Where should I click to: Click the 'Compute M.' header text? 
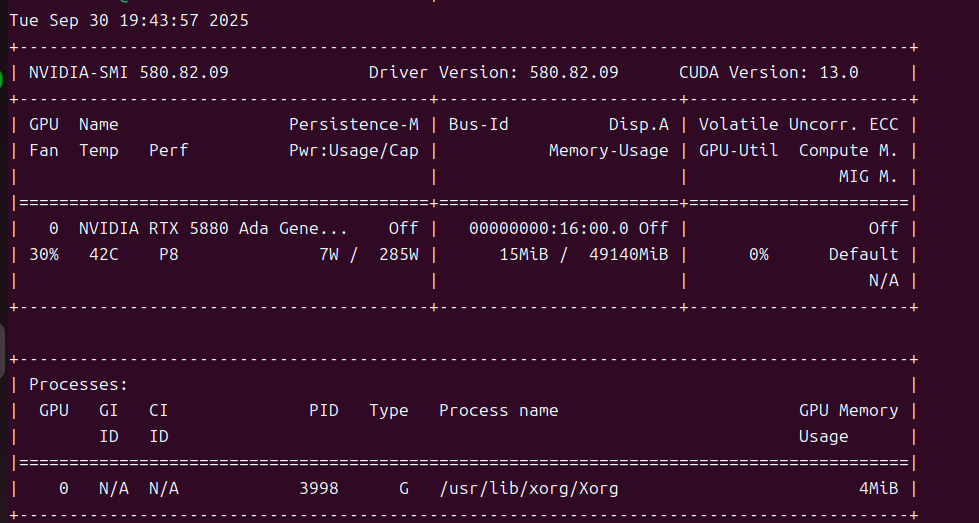coord(849,150)
